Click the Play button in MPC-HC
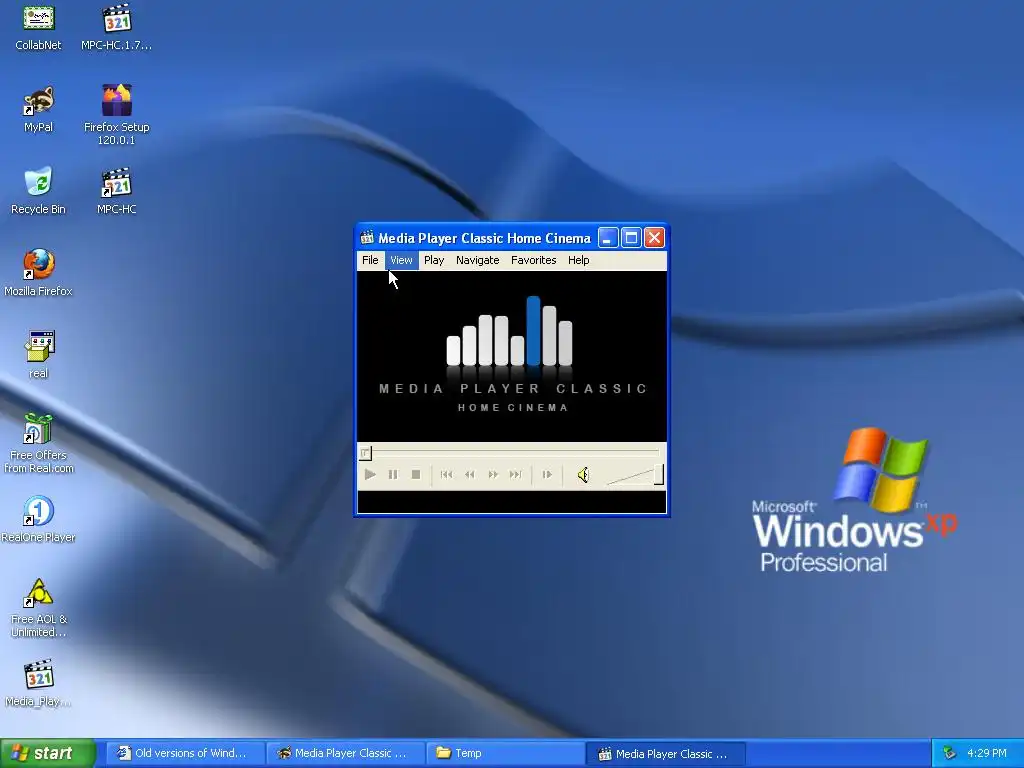1024x768 pixels. point(370,475)
